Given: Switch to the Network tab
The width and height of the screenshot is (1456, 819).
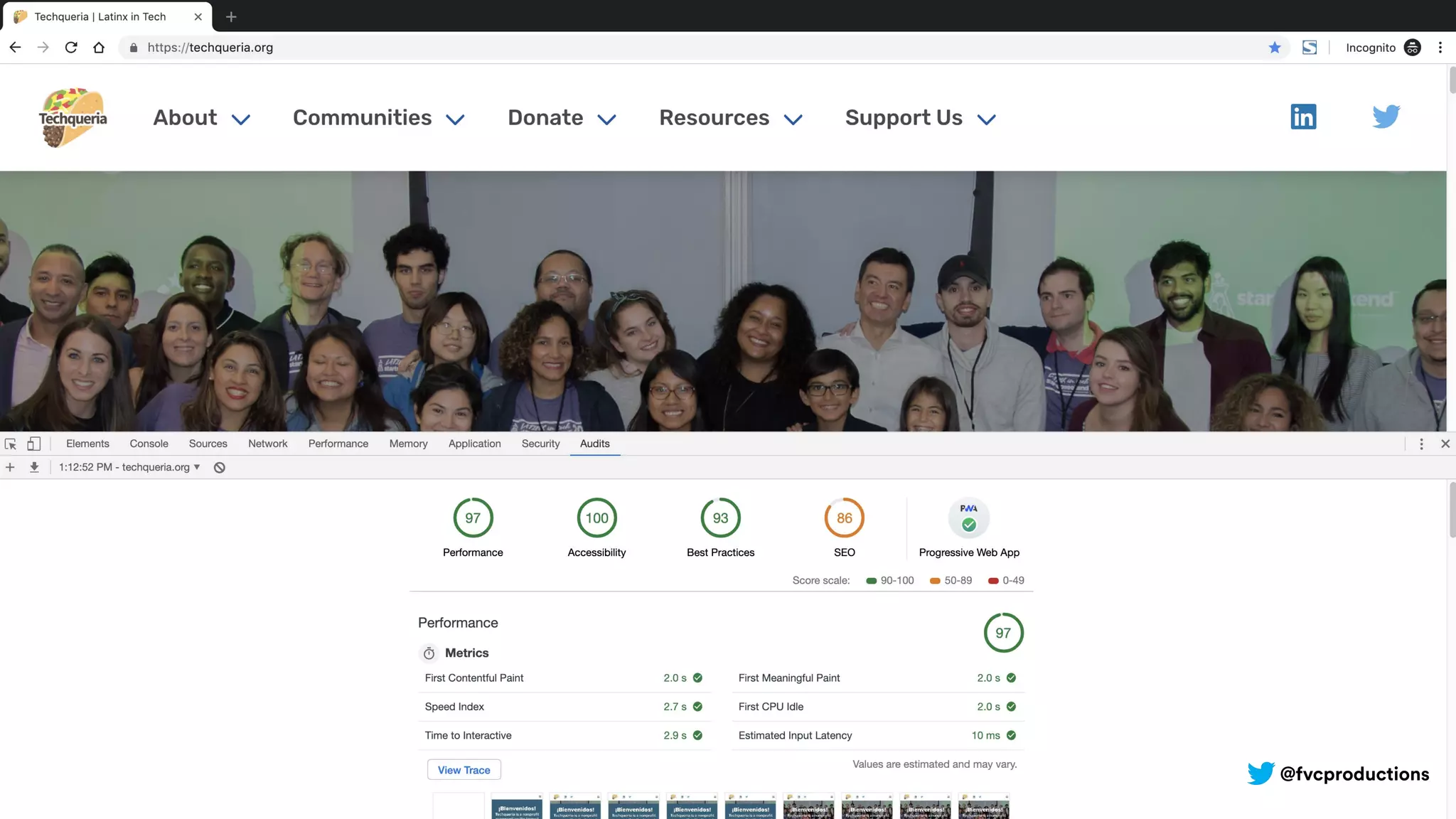Looking at the screenshot, I should coord(267,444).
